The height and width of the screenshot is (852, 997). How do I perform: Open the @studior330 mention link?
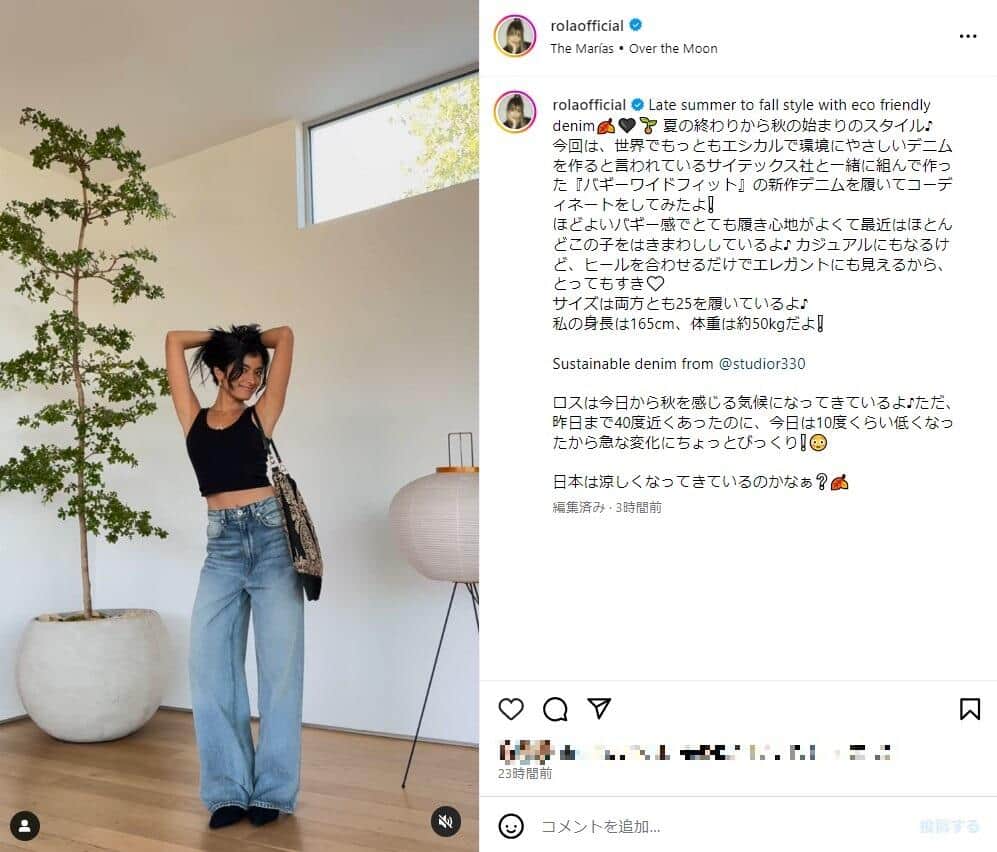(762, 364)
